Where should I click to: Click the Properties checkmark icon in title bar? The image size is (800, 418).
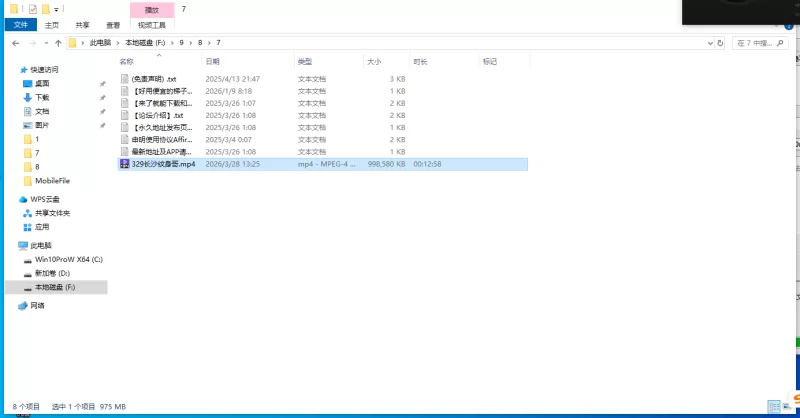pyautogui.click(x=33, y=9)
